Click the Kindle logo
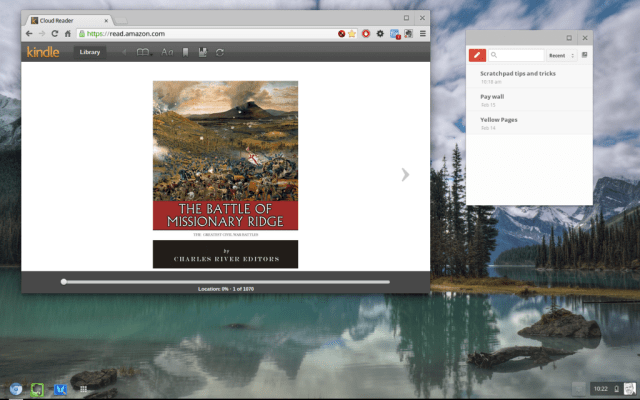This screenshot has width=640, height=400. pyautogui.click(x=43, y=52)
